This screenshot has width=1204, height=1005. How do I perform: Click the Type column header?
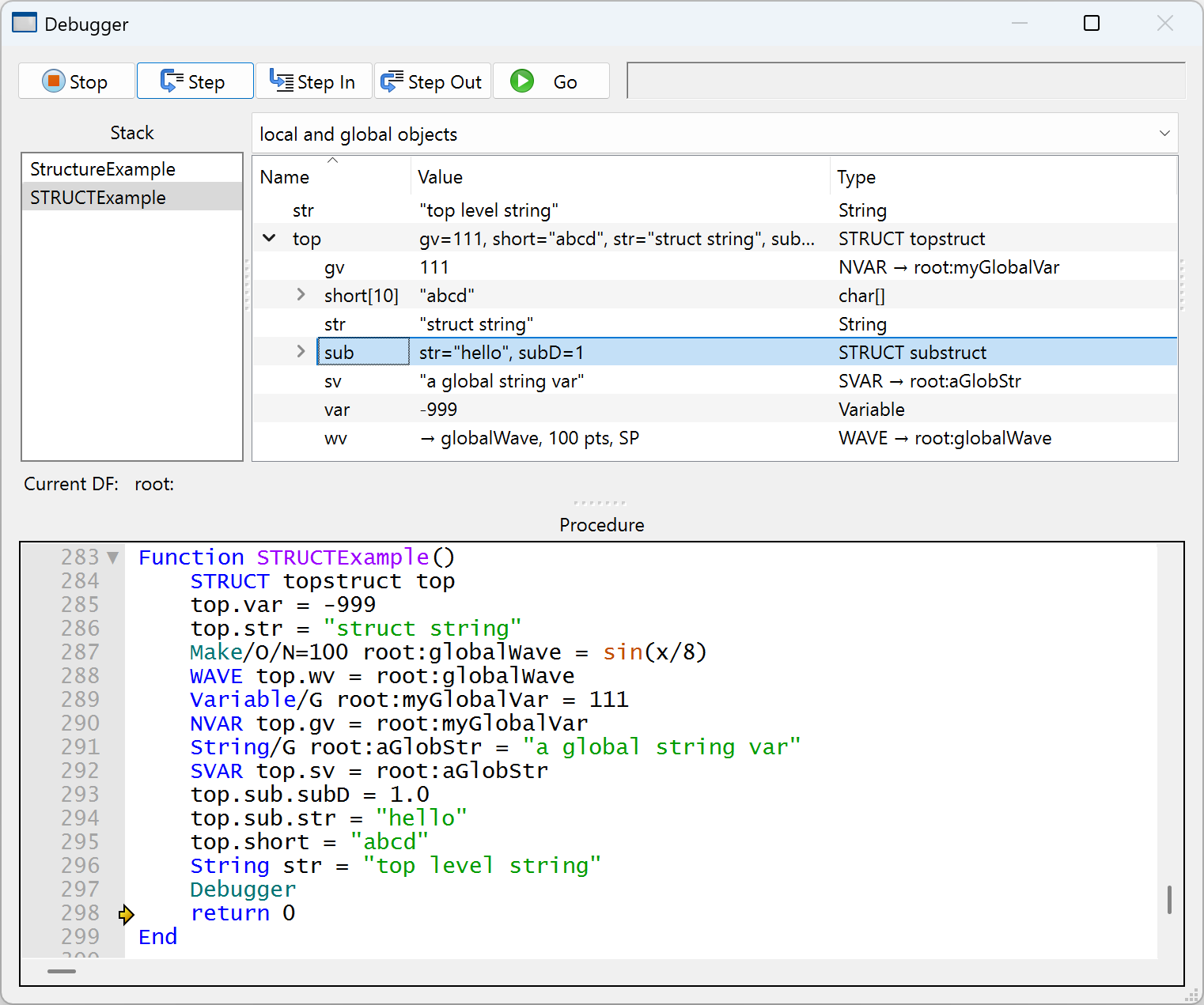point(856,177)
